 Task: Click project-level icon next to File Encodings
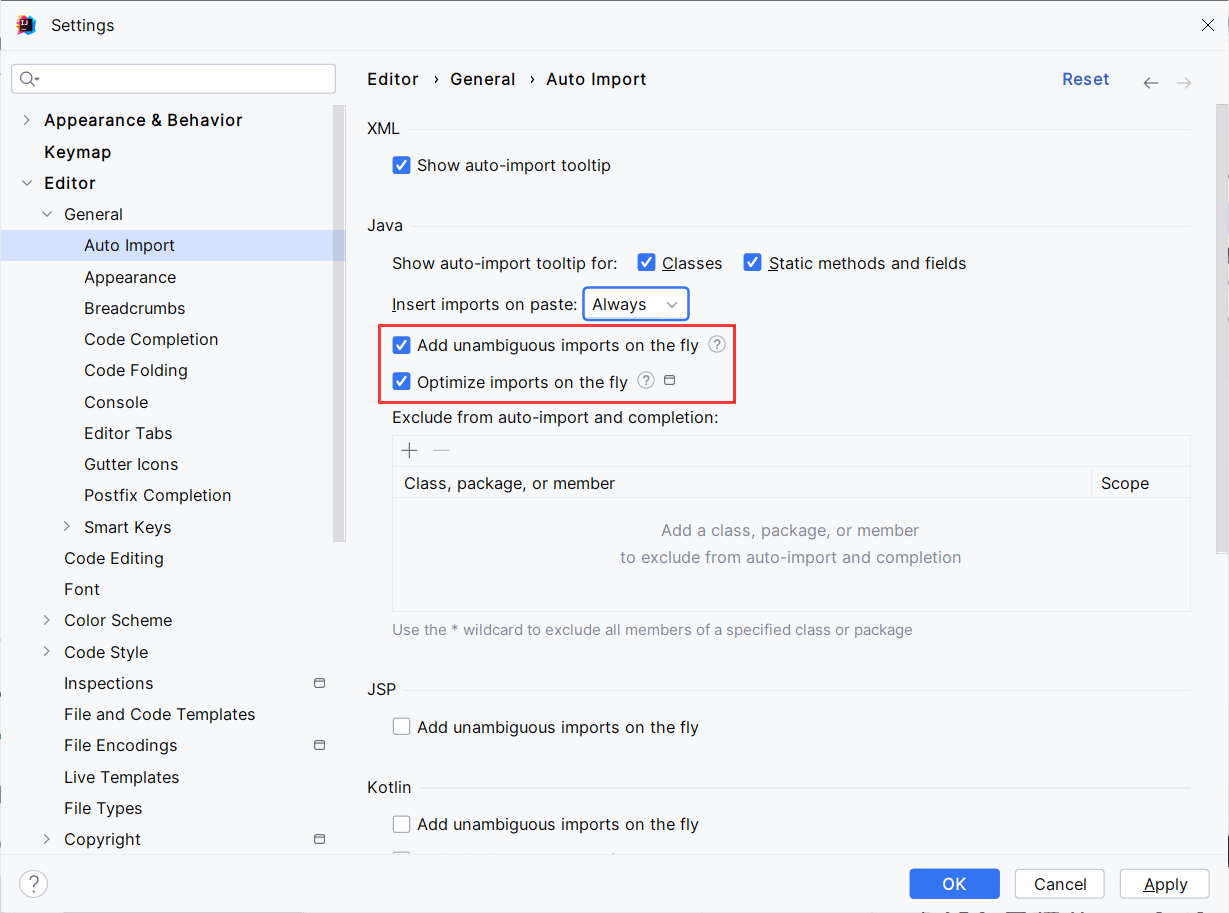pyautogui.click(x=320, y=745)
